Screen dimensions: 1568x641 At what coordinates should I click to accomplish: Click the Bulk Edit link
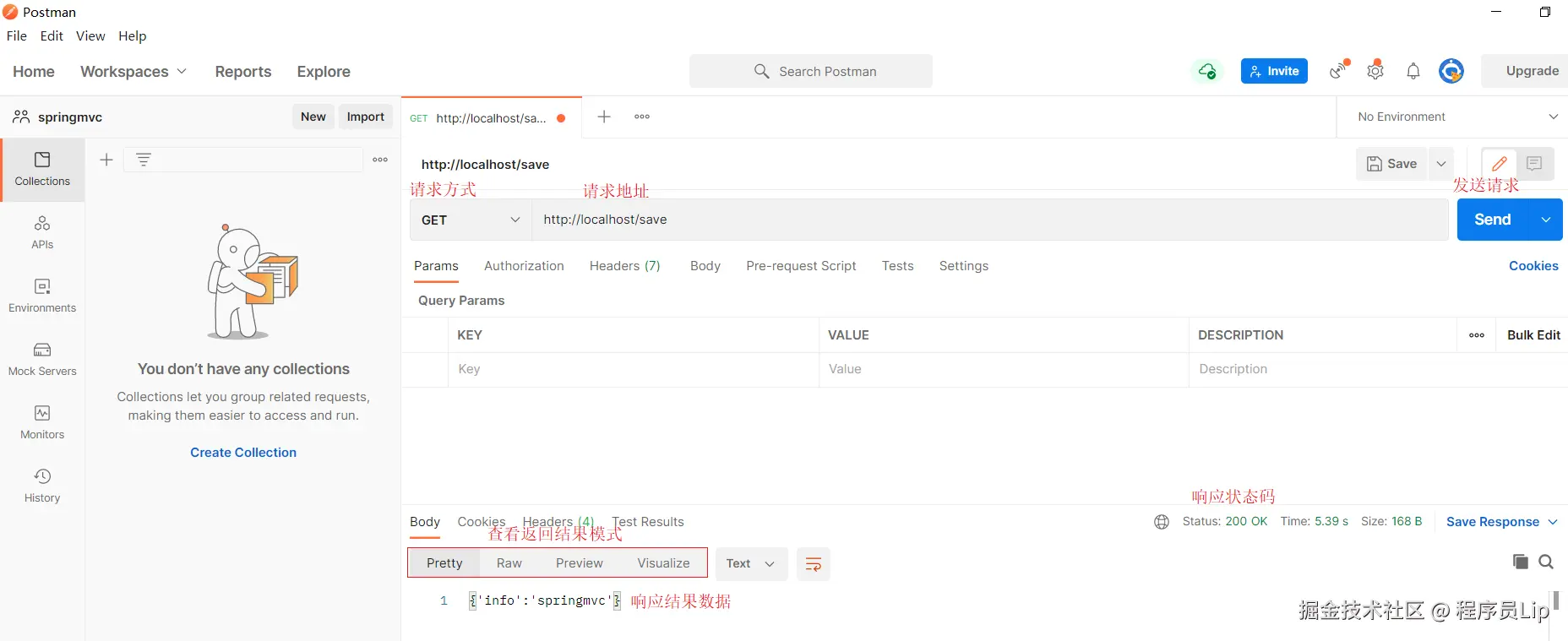[1533, 335]
